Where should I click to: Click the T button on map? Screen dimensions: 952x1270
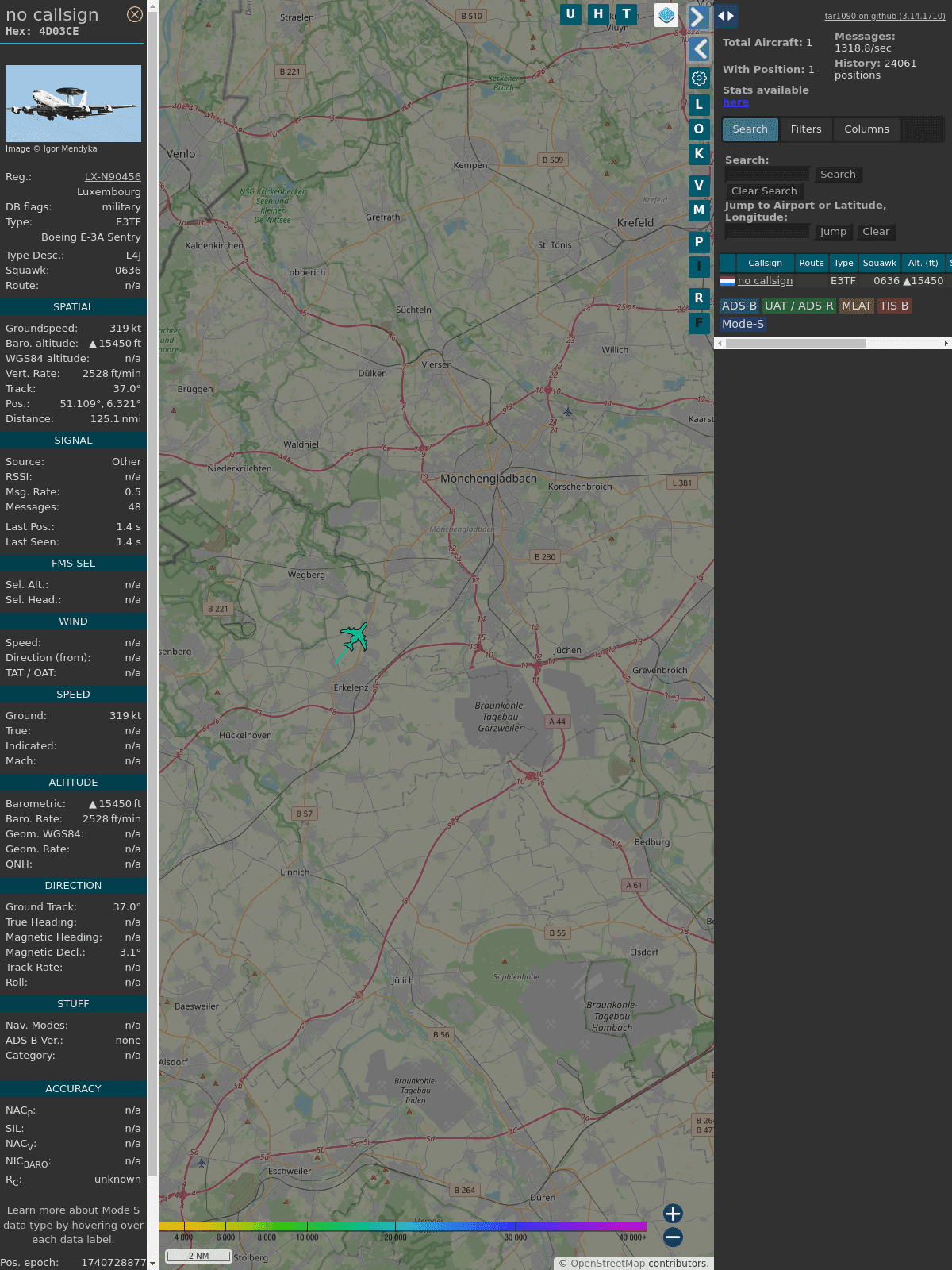(627, 14)
